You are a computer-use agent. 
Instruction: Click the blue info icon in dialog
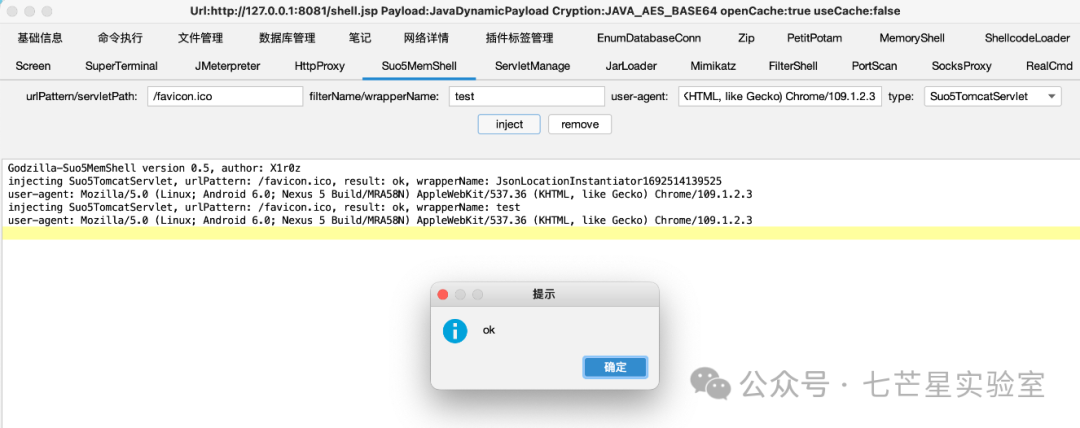(455, 331)
